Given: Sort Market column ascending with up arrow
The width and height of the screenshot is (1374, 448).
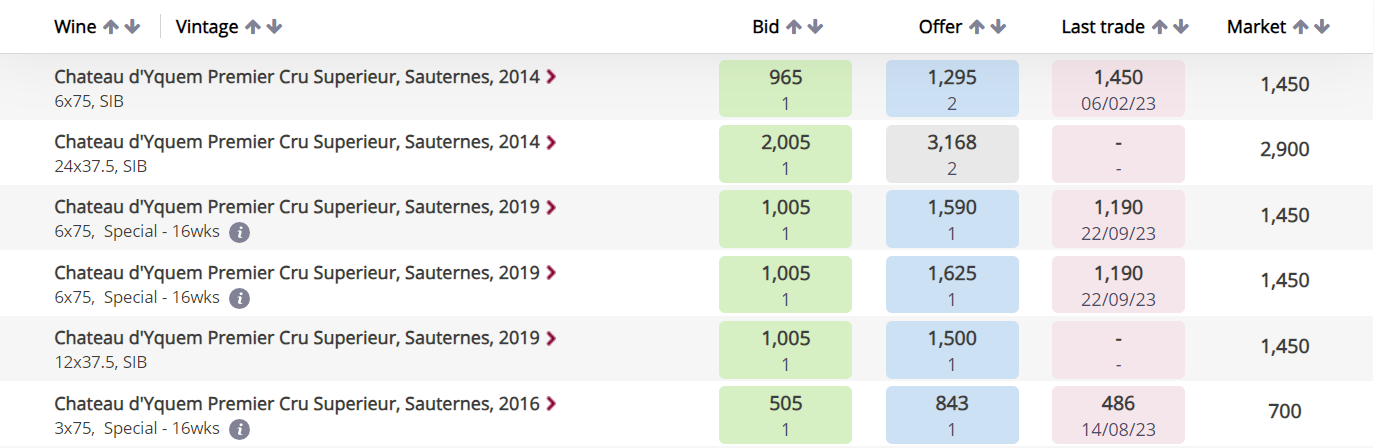Looking at the screenshot, I should [1300, 27].
